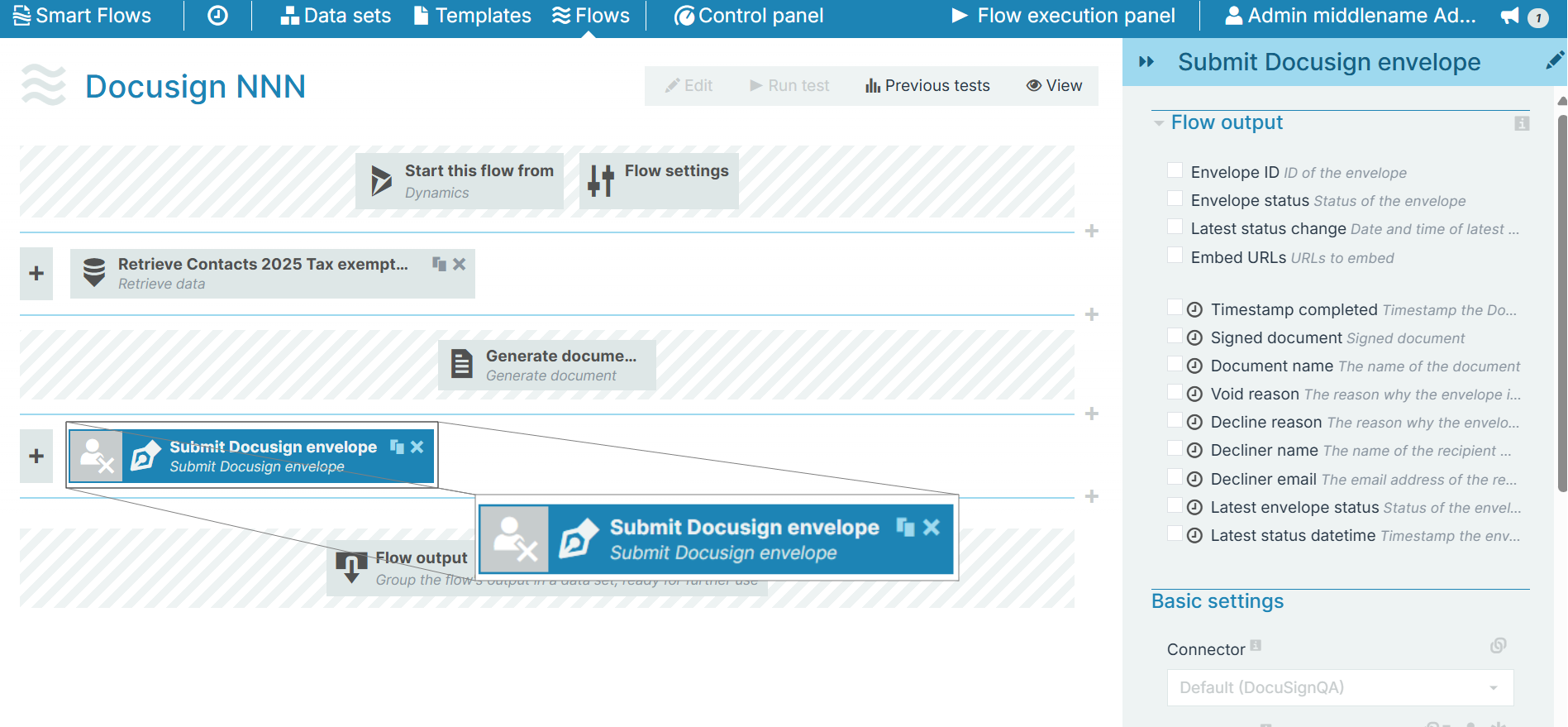Open the Templates menu
1568x727 pixels.
[x=472, y=16]
